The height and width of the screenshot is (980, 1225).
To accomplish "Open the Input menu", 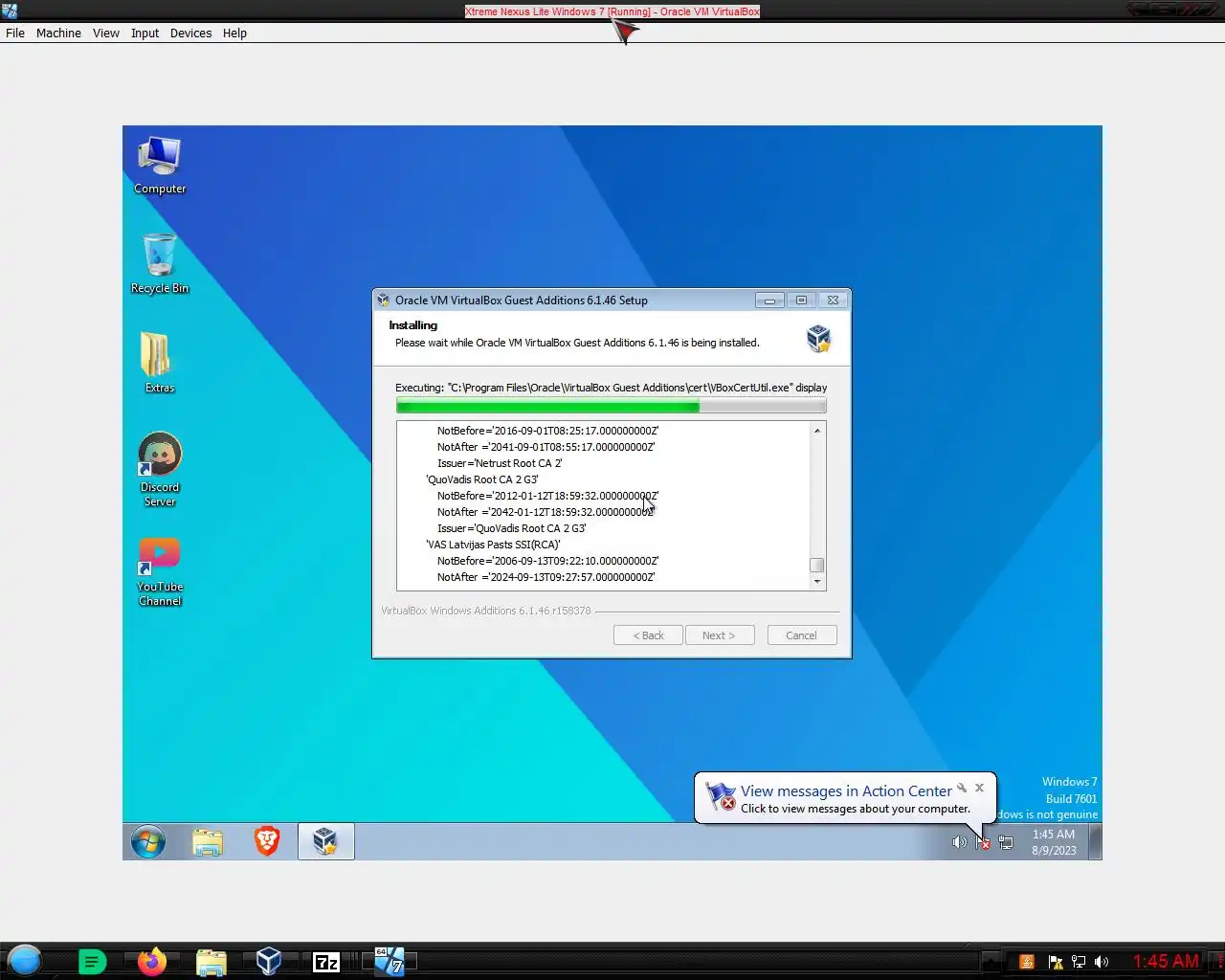I will [145, 33].
